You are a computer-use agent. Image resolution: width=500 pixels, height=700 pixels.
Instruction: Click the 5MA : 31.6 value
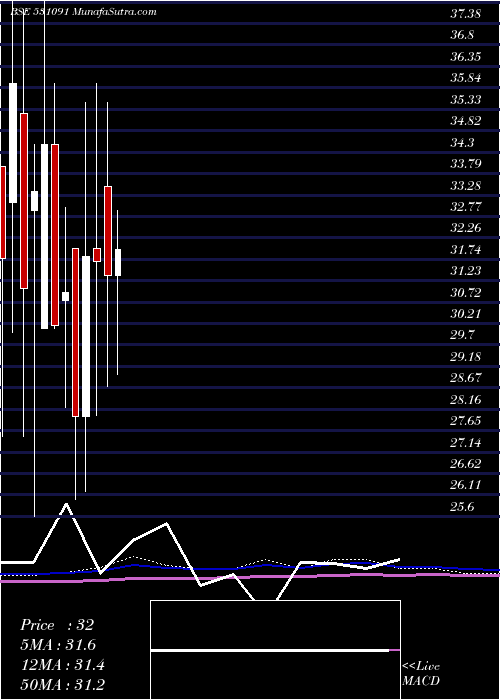coord(58,645)
